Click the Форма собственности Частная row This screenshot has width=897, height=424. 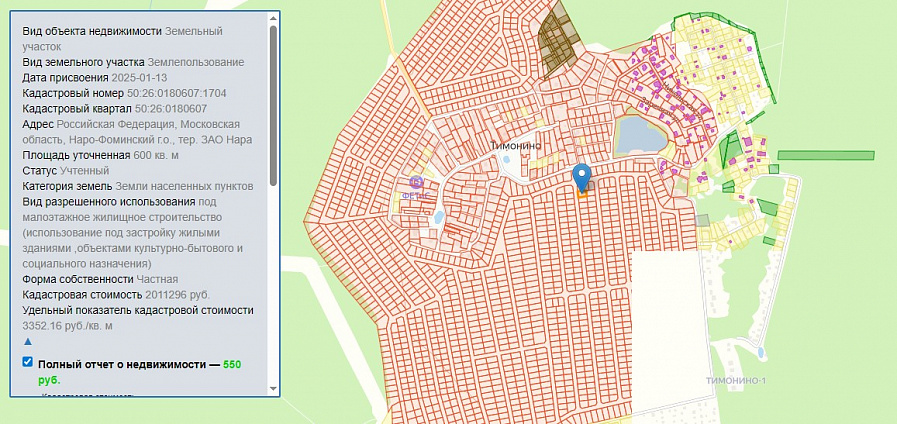pos(100,279)
